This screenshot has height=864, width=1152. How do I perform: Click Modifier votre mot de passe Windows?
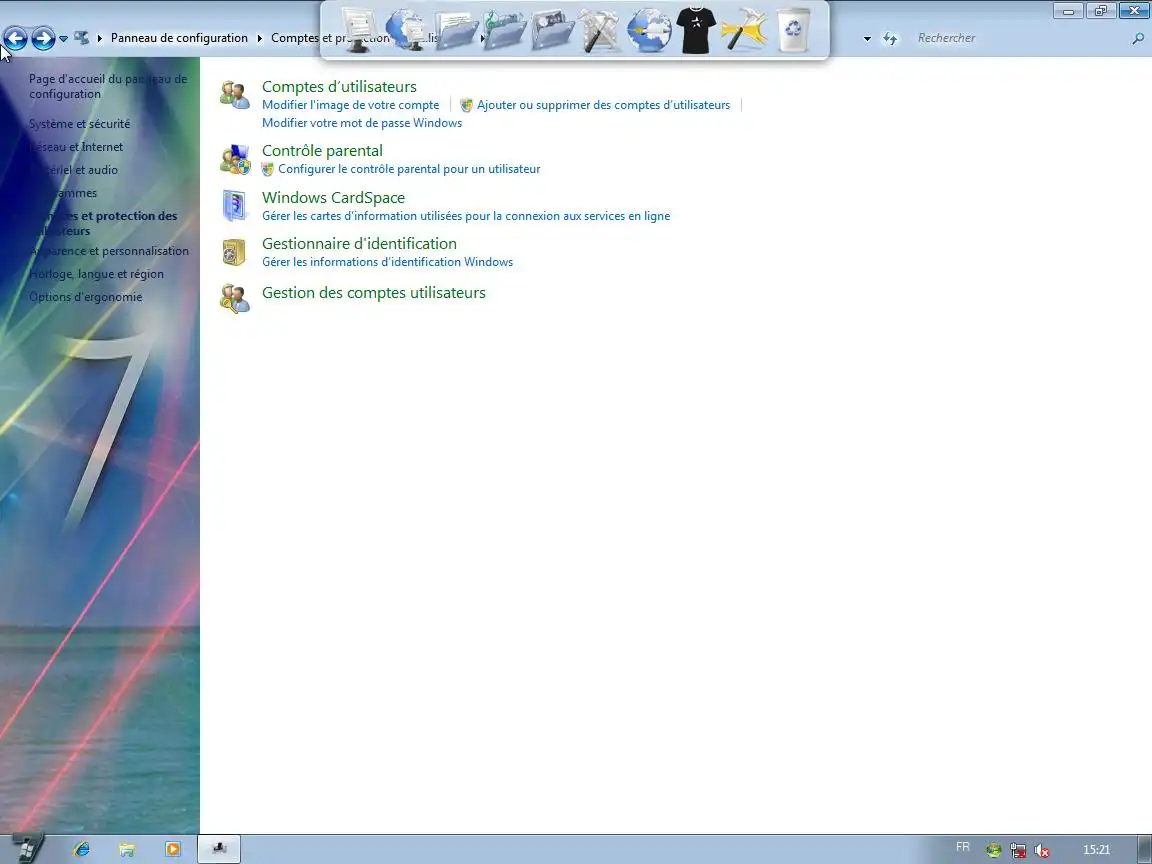click(x=362, y=123)
